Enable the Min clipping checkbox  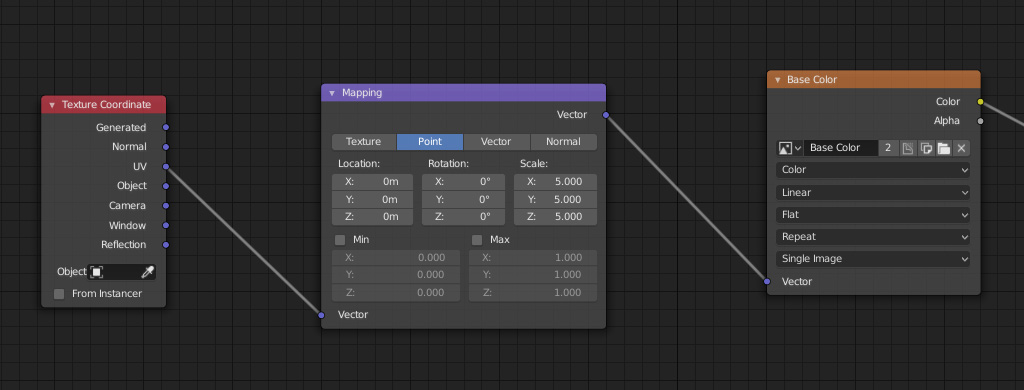point(340,240)
